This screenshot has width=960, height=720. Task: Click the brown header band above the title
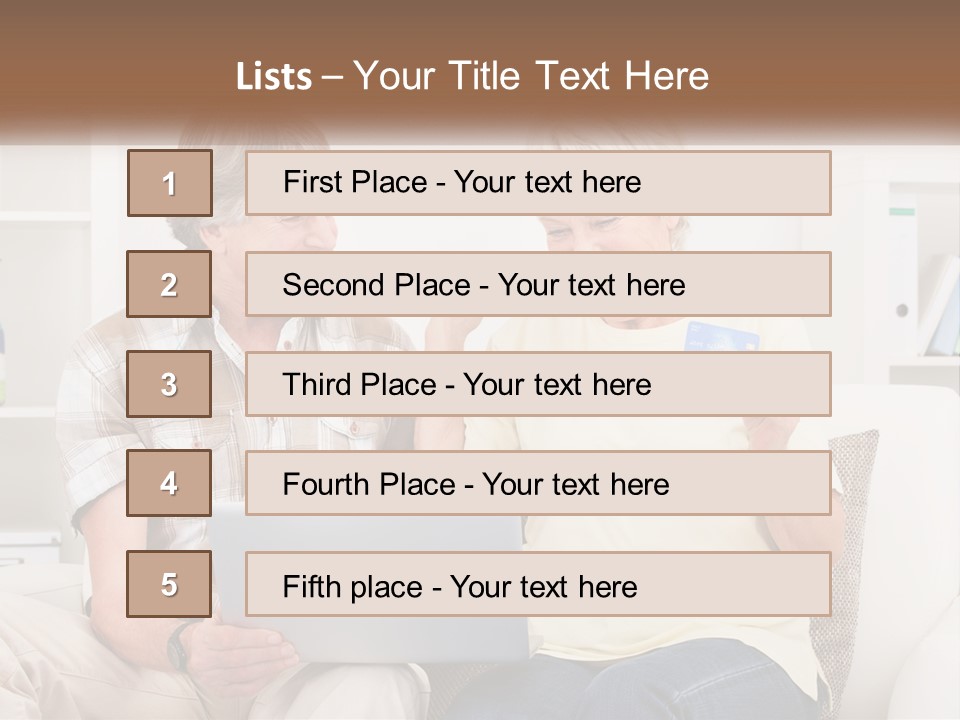point(480,25)
